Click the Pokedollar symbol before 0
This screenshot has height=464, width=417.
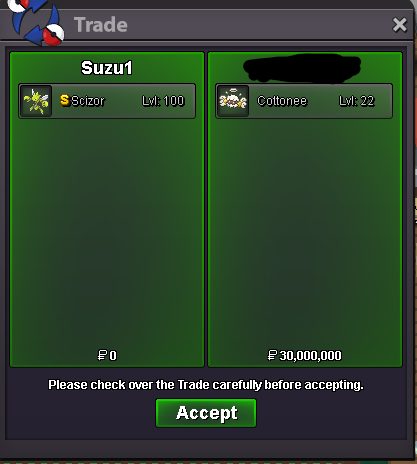[x=102, y=355]
